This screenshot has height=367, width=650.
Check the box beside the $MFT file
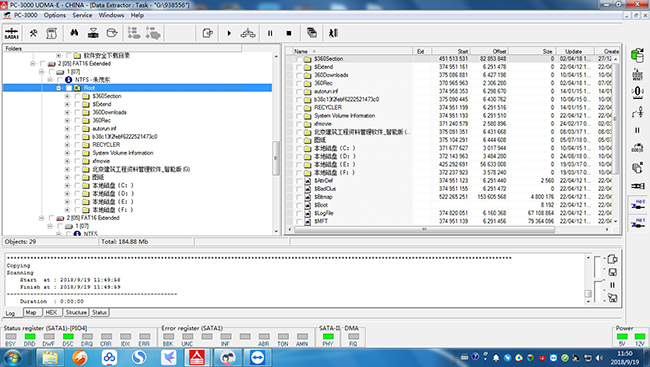[x=299, y=221]
